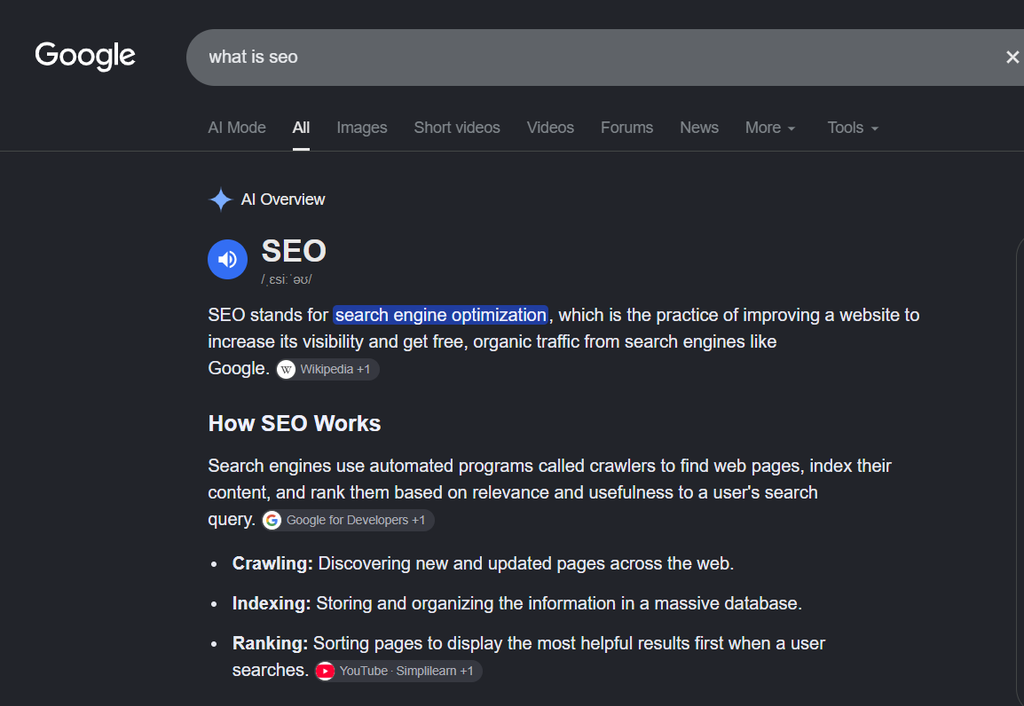Clear the search box with X
This screenshot has height=706, width=1024.
1012,57
